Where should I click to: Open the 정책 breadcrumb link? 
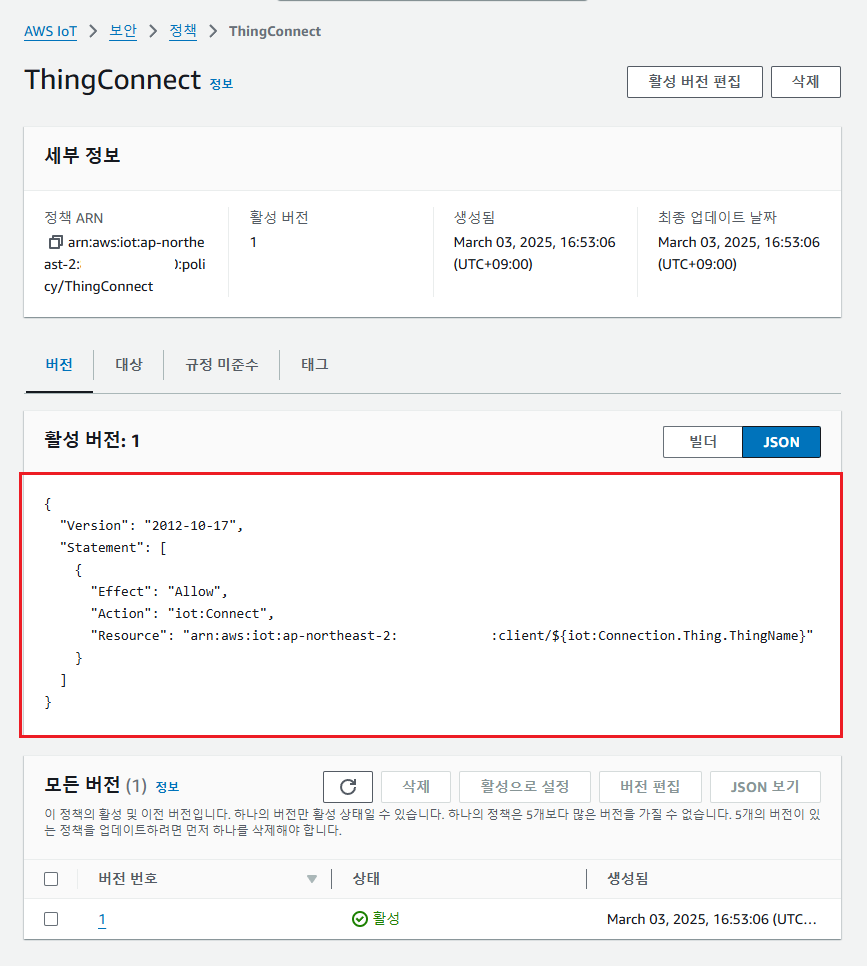tap(183, 31)
